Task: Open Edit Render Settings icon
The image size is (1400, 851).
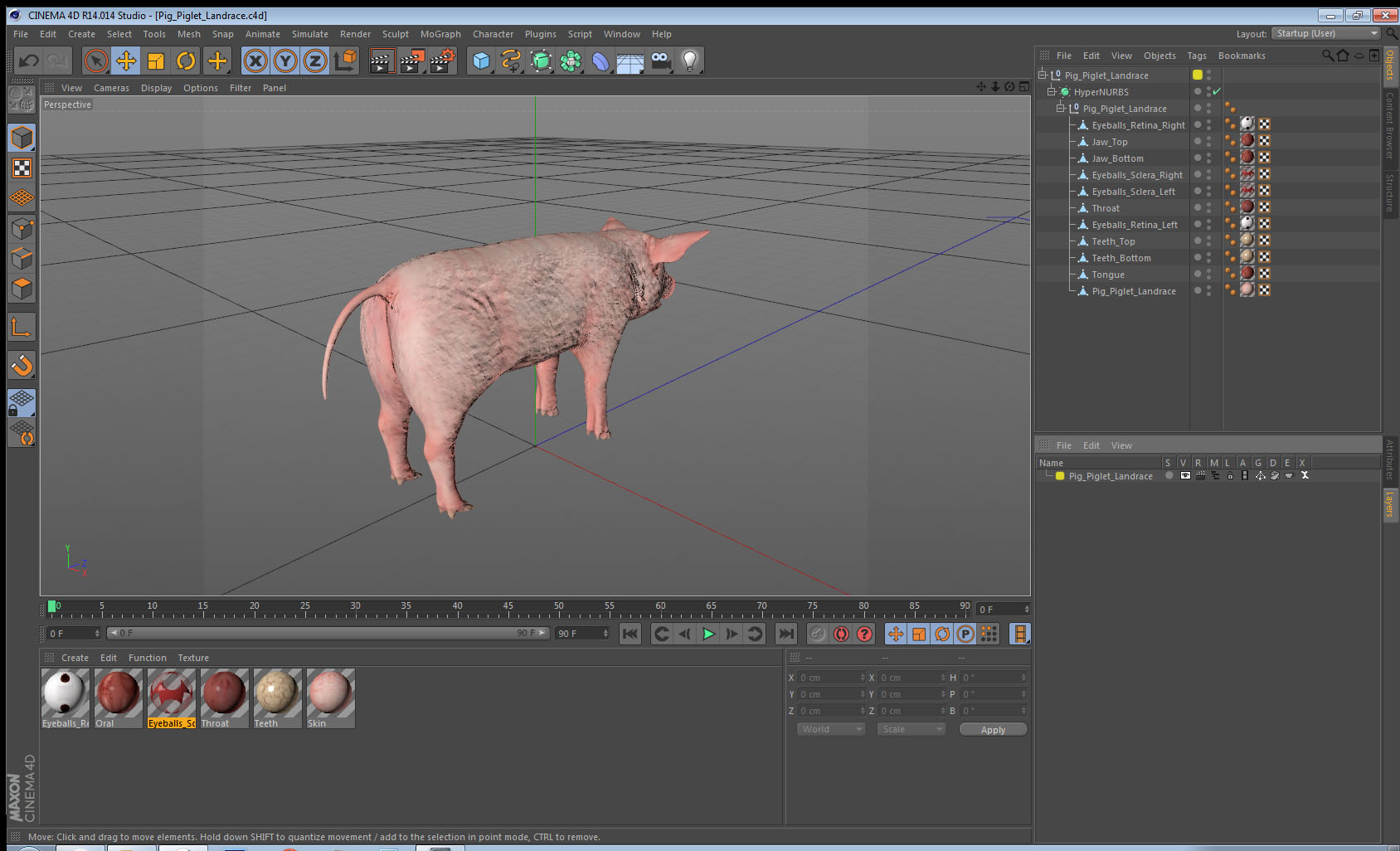Action: coord(443,61)
